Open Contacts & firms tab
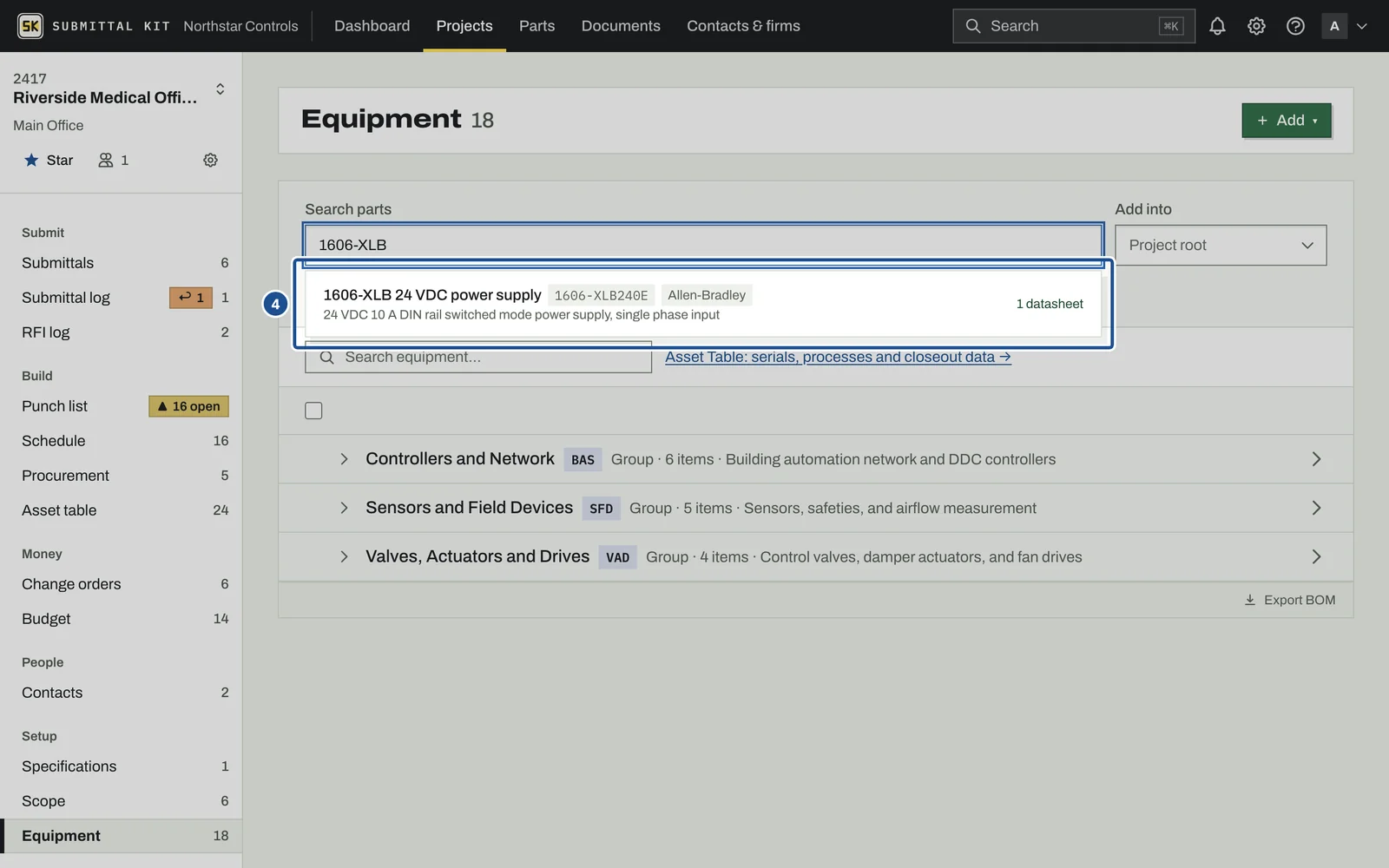This screenshot has width=1389, height=868. pyautogui.click(x=743, y=26)
